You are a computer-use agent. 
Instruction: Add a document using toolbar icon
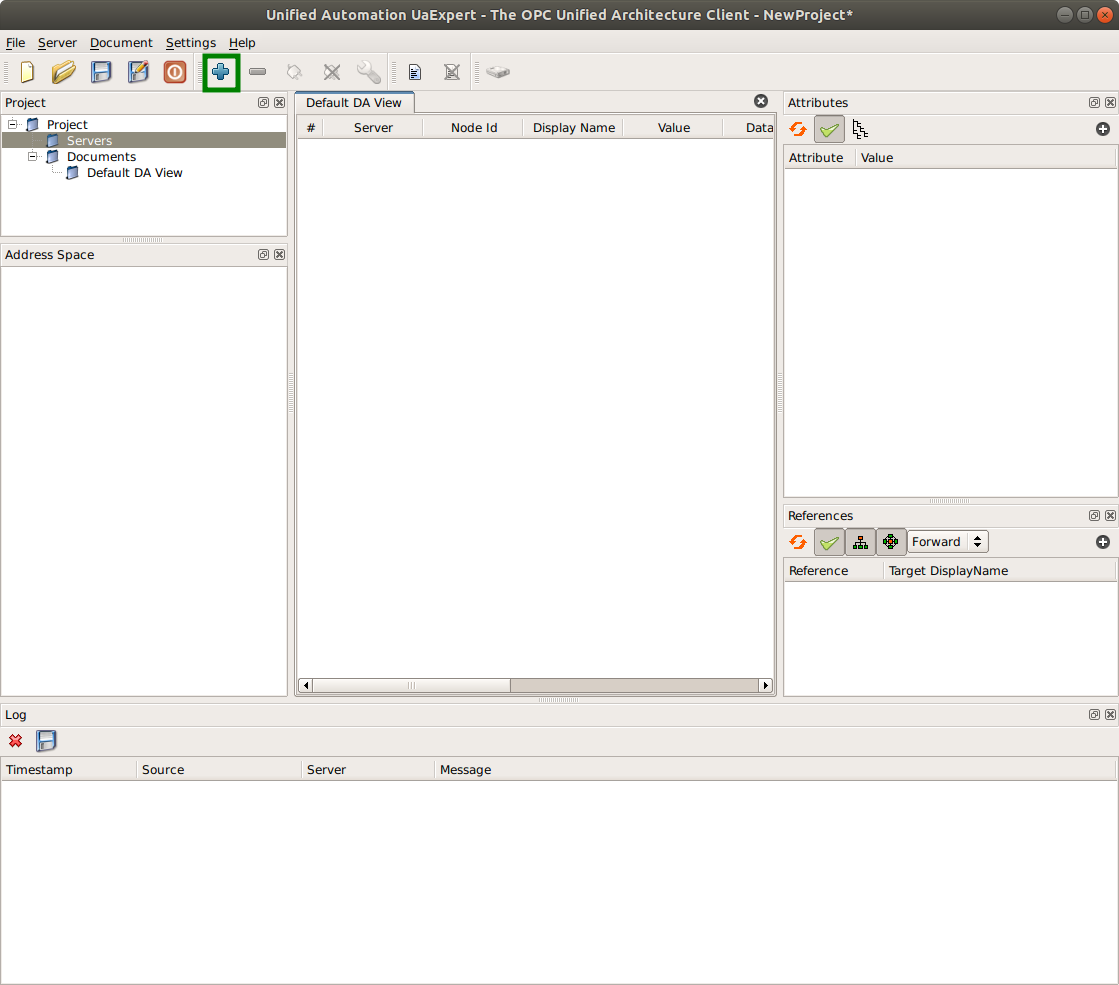click(x=415, y=72)
